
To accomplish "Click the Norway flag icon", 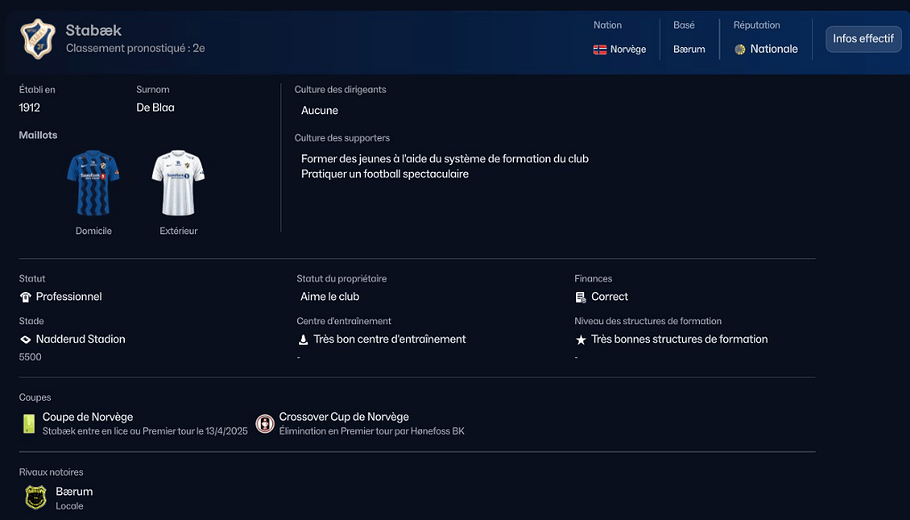I will [x=599, y=49].
